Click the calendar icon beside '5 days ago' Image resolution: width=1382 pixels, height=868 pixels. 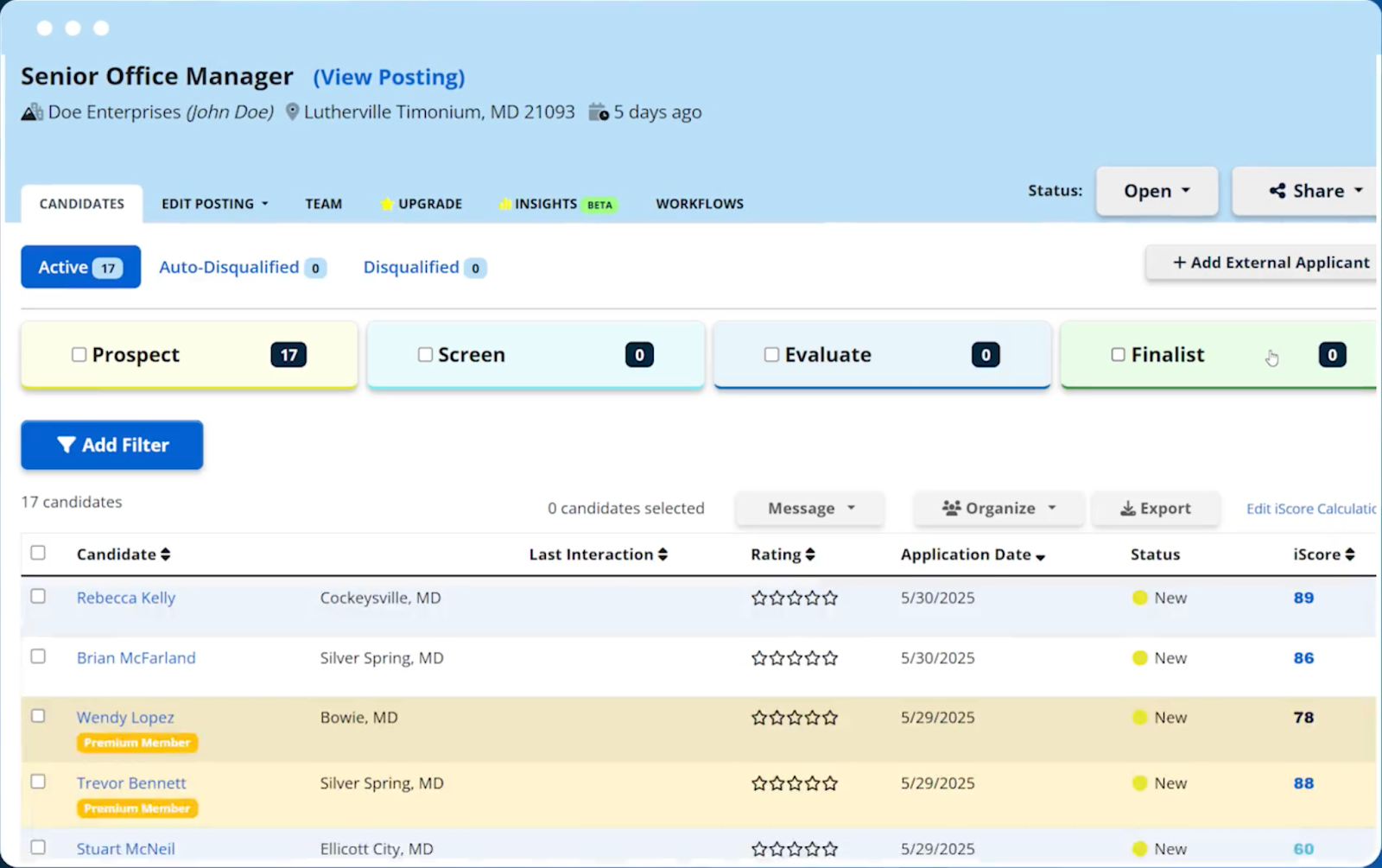599,111
